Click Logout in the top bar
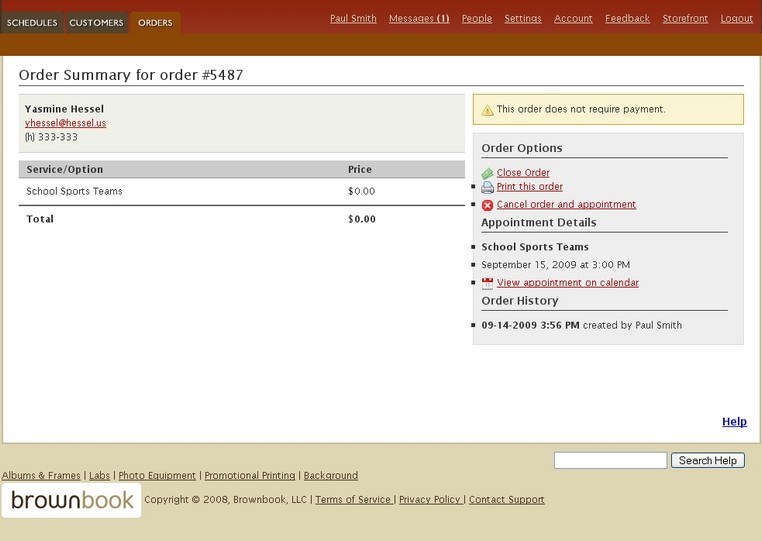The width and height of the screenshot is (762, 541). point(737,18)
